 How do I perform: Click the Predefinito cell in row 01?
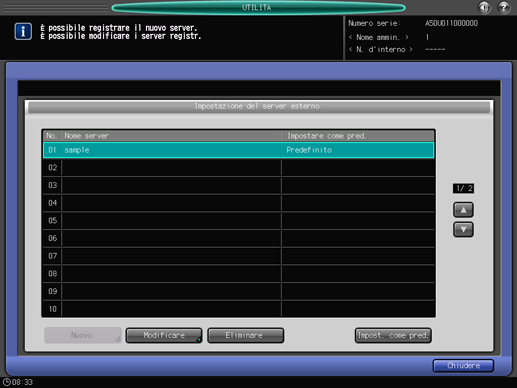(x=358, y=150)
